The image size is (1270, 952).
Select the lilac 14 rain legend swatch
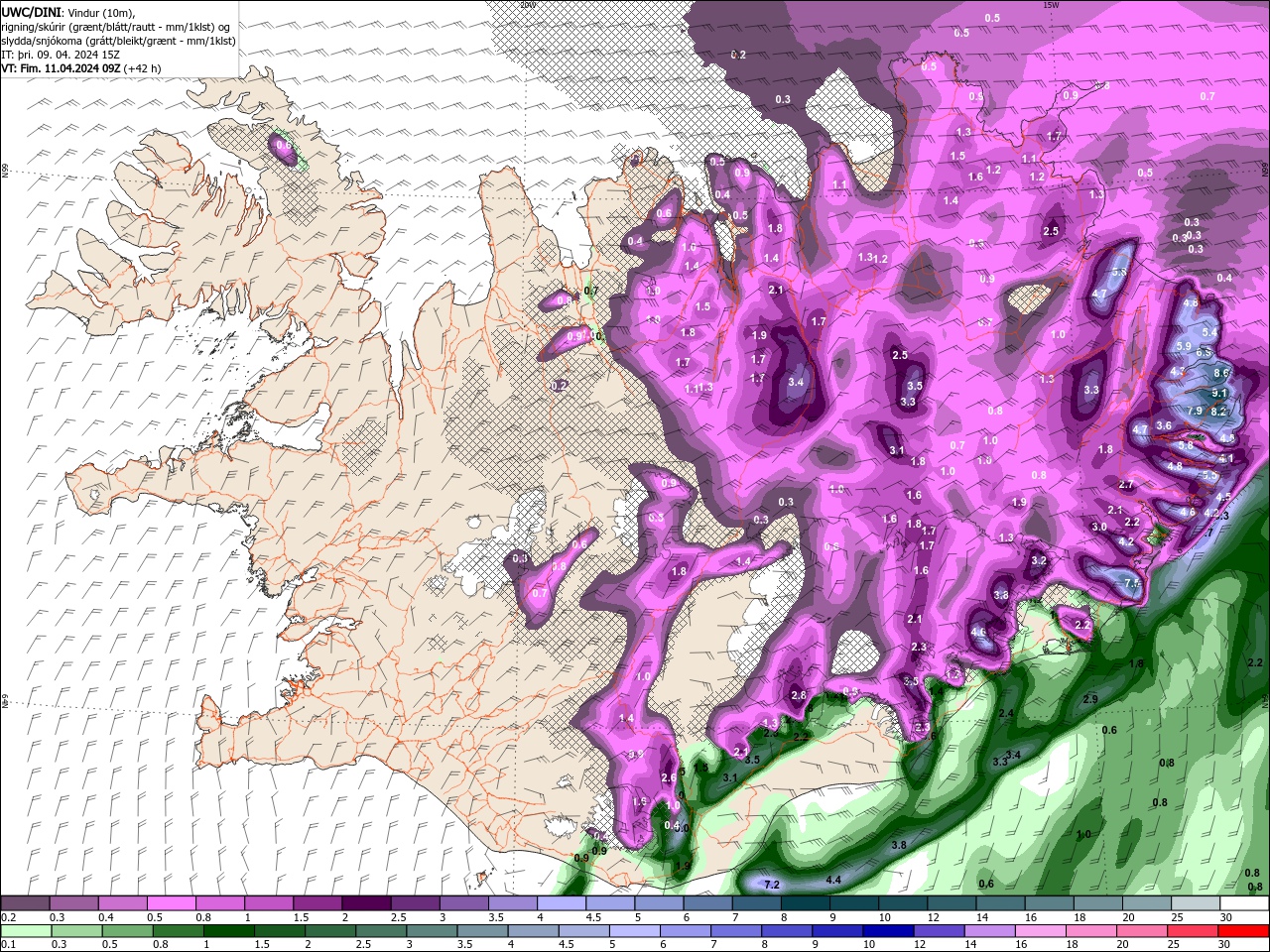click(989, 931)
